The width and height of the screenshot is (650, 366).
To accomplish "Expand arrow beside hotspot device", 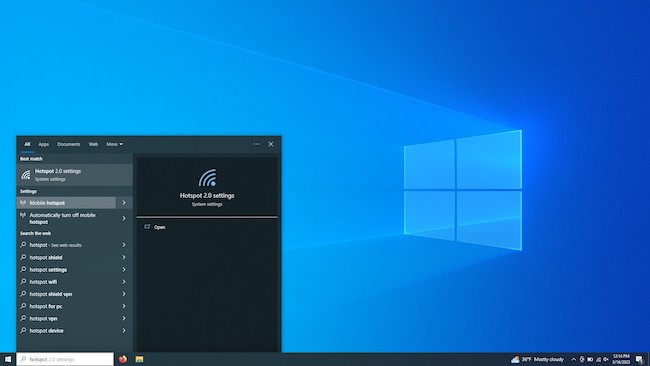I will 124,331.
